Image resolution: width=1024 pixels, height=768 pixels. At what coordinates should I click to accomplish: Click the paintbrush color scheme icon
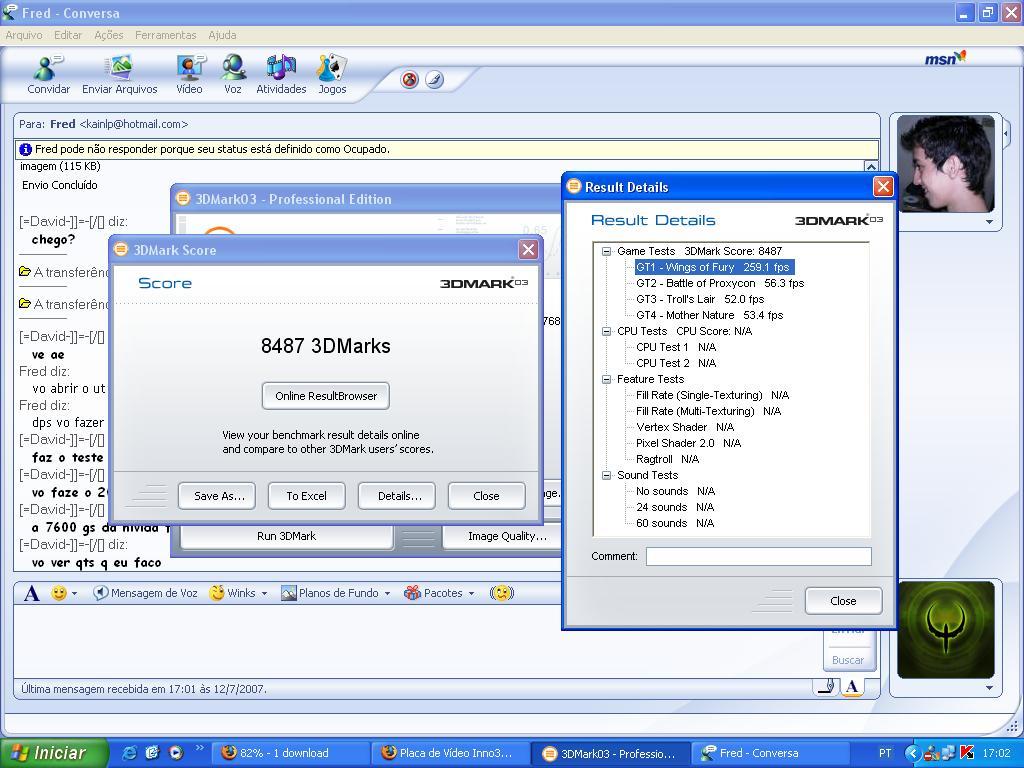tap(434, 80)
